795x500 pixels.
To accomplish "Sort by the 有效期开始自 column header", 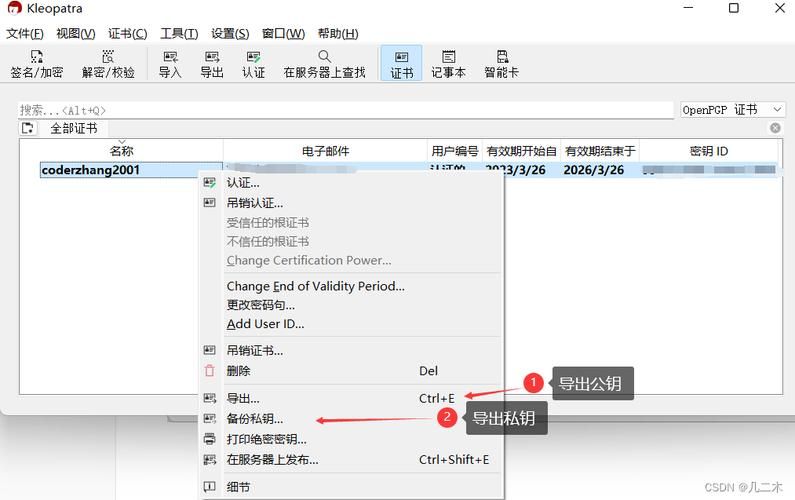I will click(522, 151).
